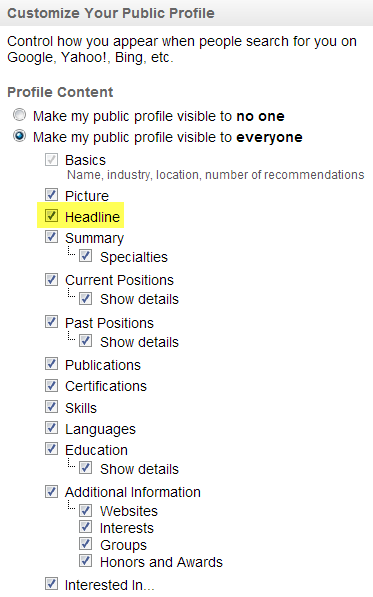Uncheck Past Positions checkbox
Screen dimensions: 373x597
(x=51, y=322)
